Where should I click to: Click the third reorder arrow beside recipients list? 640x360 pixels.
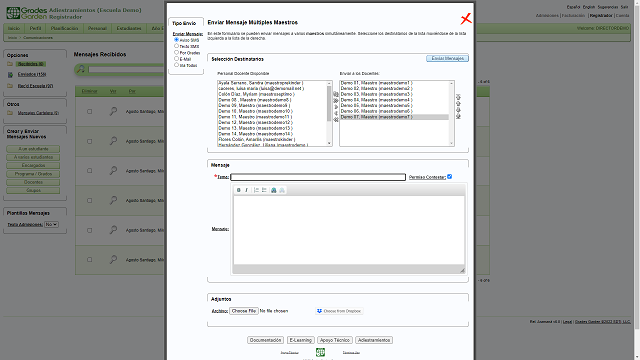[x=458, y=110]
